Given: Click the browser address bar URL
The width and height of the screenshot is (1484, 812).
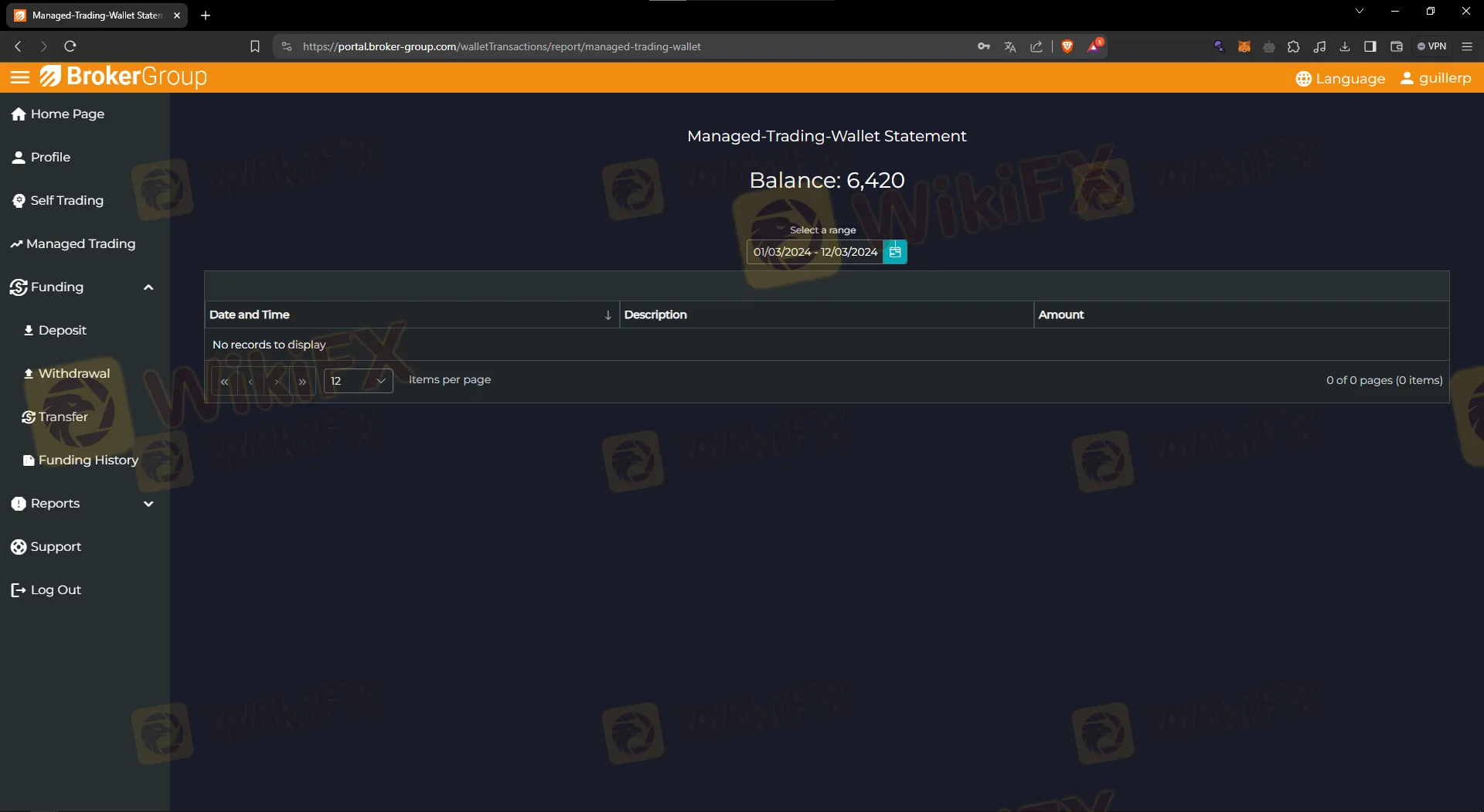Looking at the screenshot, I should coord(502,46).
